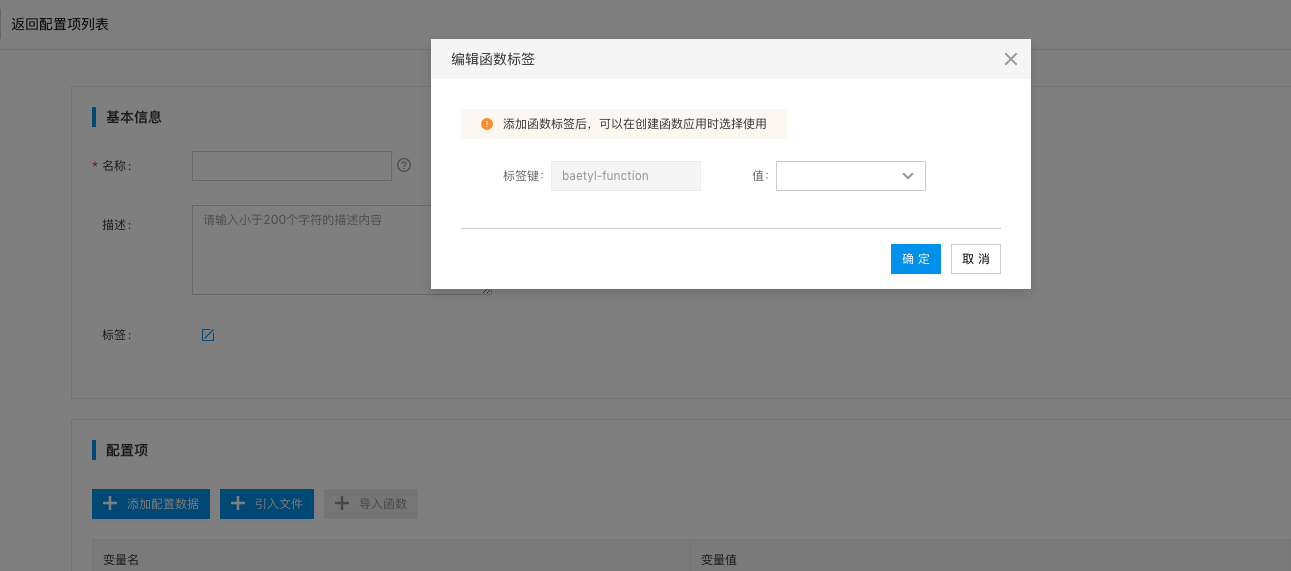This screenshot has height=571, width=1291.
Task: Click the notice text 添加函数标签后
Action: [544, 124]
